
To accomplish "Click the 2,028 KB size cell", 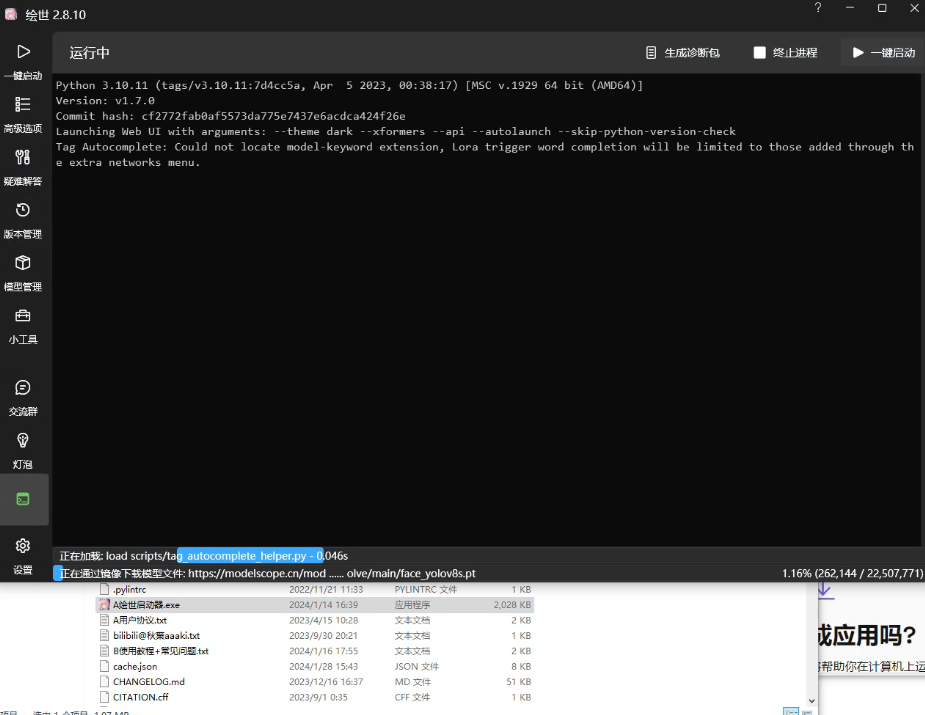I will (512, 605).
